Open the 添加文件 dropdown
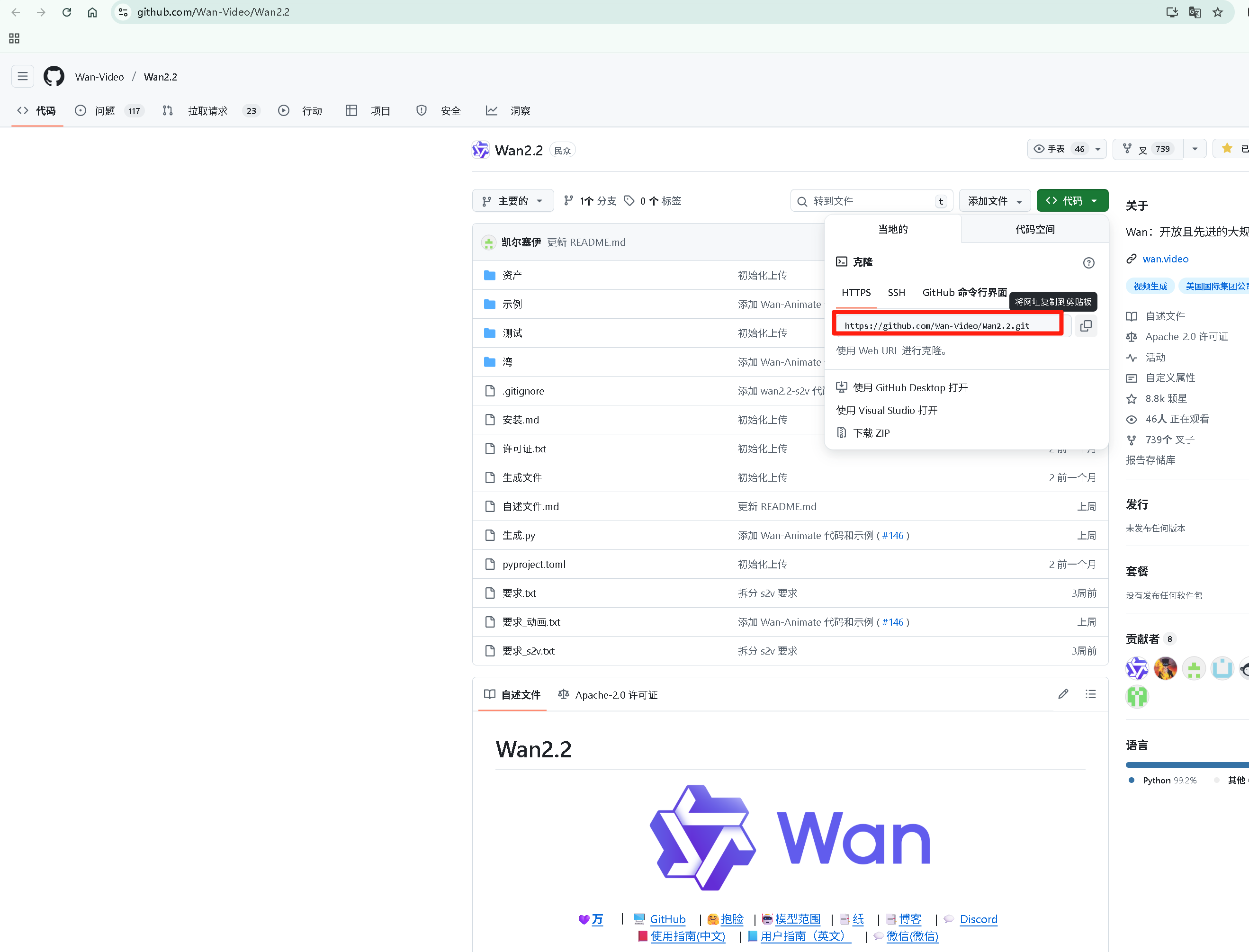Viewport: 1249px width, 952px height. (995, 201)
